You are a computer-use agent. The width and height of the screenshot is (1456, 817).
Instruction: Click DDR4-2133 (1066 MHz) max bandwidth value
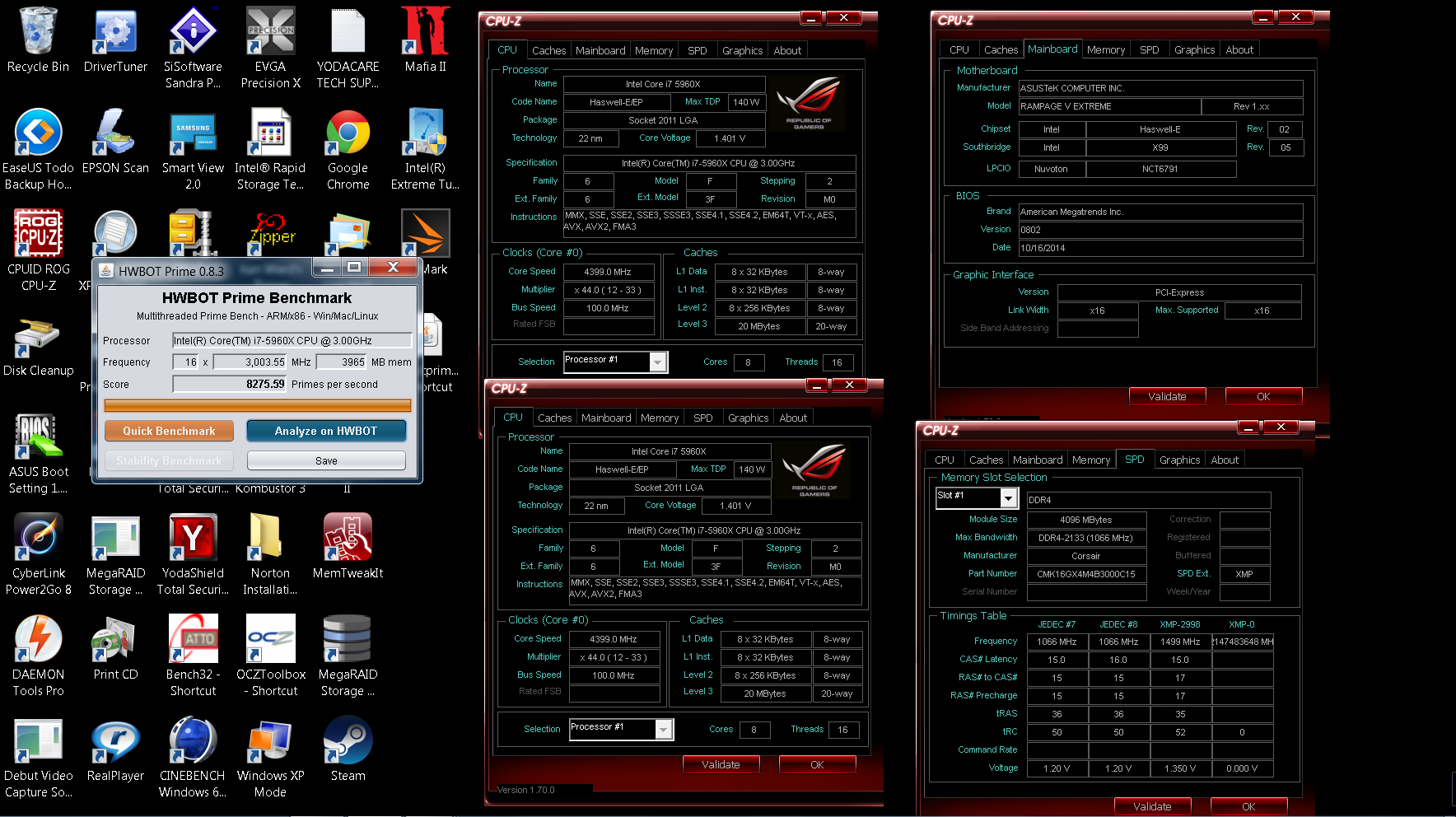[x=1086, y=538]
